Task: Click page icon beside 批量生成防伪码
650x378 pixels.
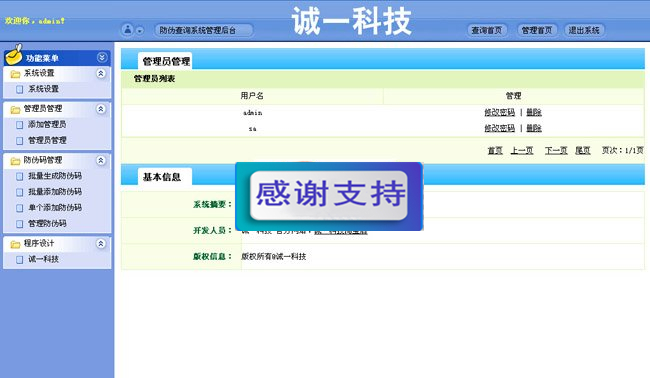Action: (19, 177)
